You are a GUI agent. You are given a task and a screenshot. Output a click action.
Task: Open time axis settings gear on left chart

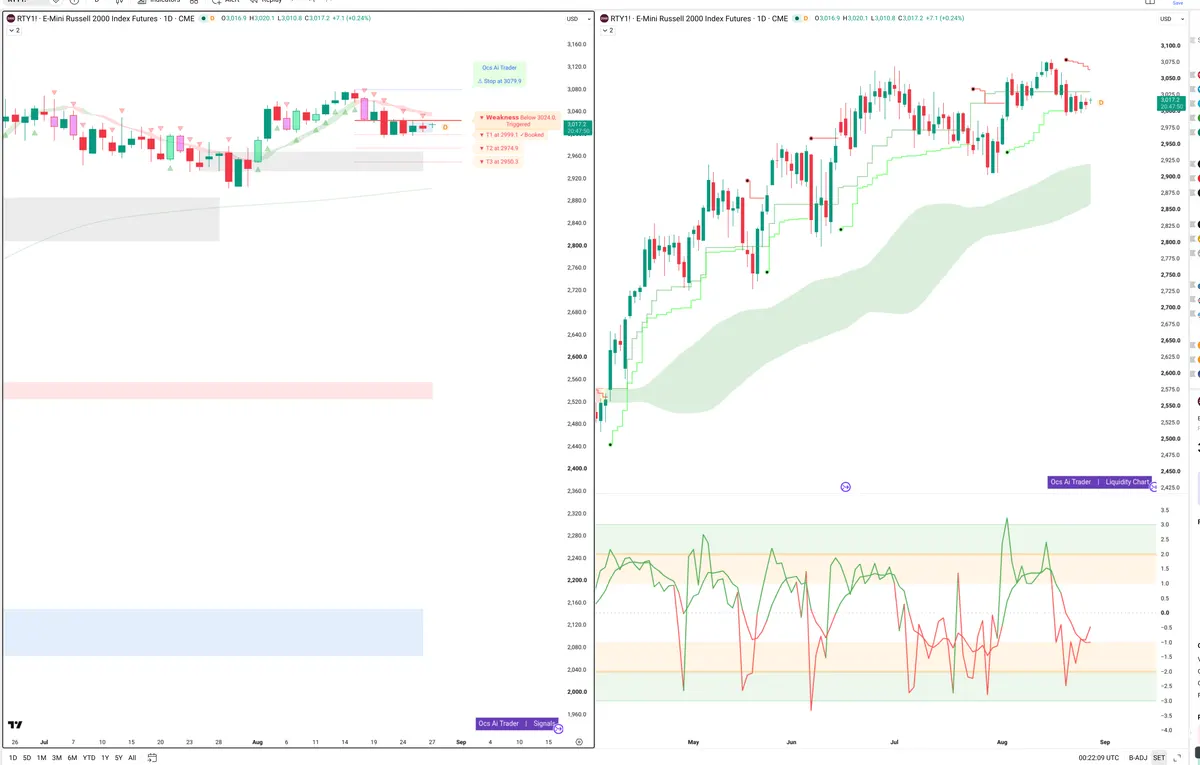tap(579, 742)
